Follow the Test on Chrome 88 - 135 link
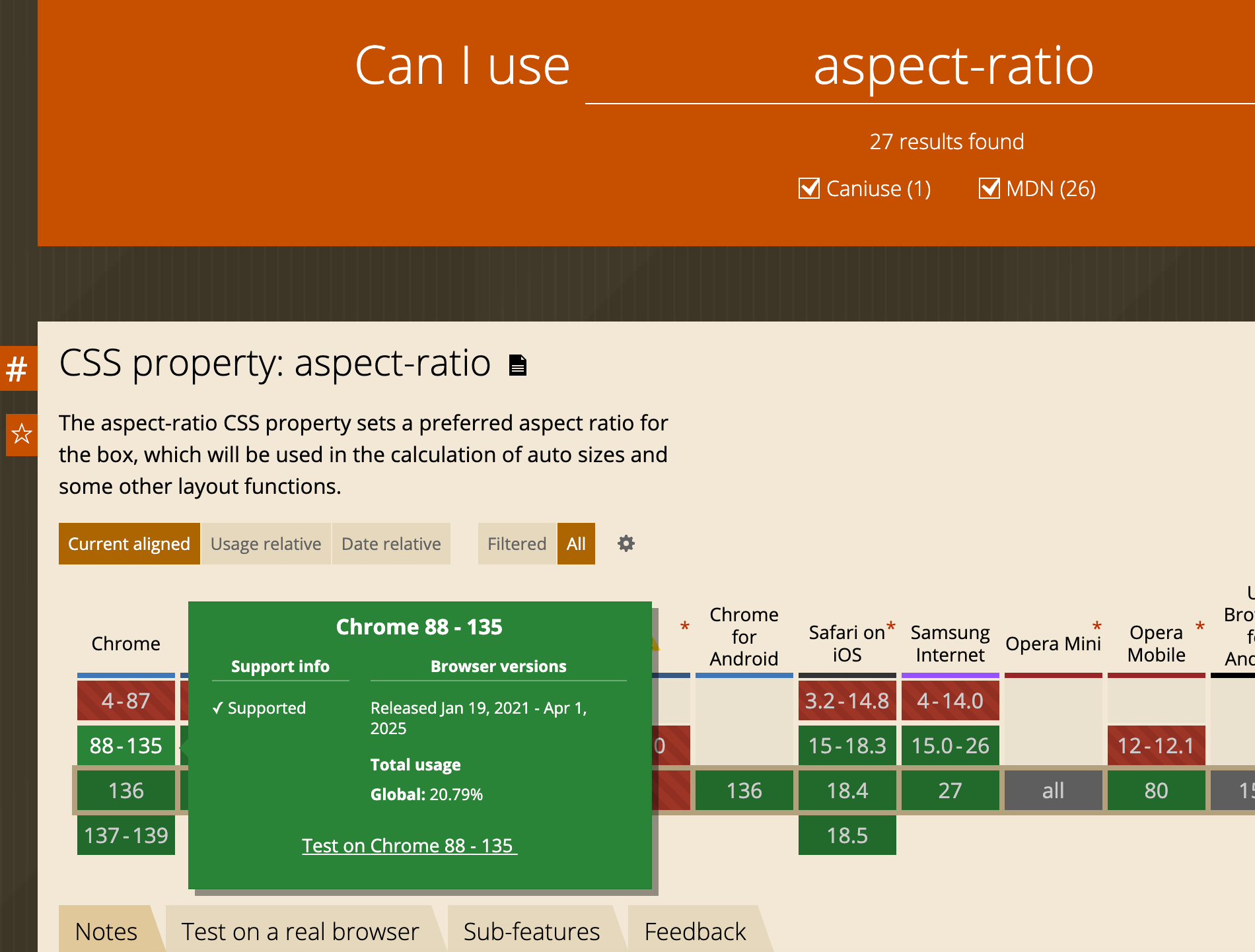The image size is (1255, 952). click(409, 845)
